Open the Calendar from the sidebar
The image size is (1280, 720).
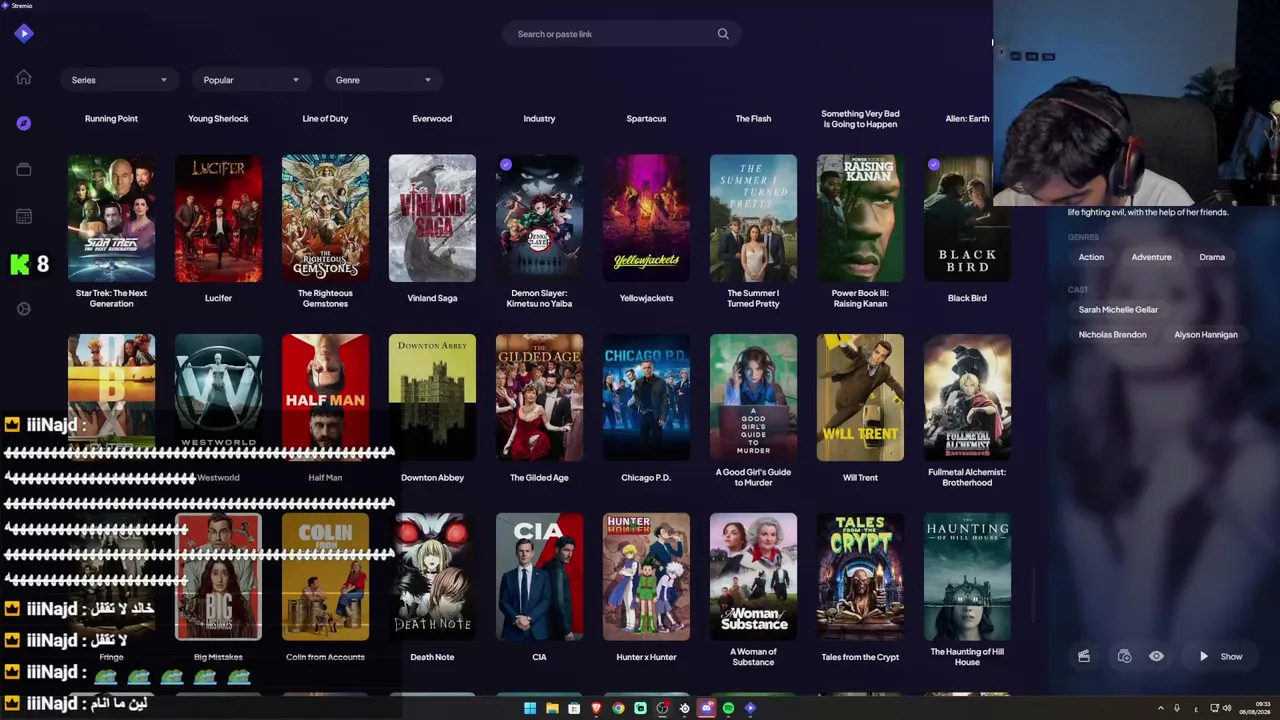(24, 216)
